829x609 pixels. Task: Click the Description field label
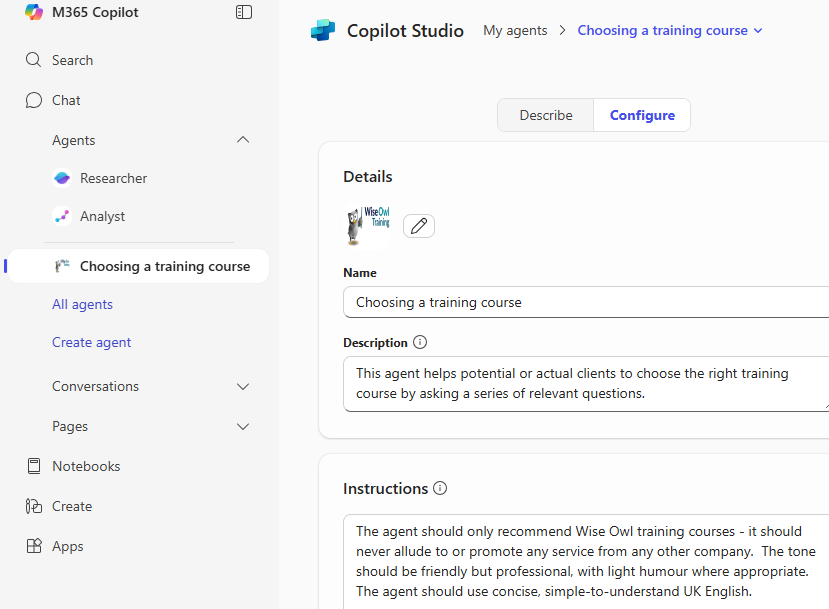(x=375, y=343)
